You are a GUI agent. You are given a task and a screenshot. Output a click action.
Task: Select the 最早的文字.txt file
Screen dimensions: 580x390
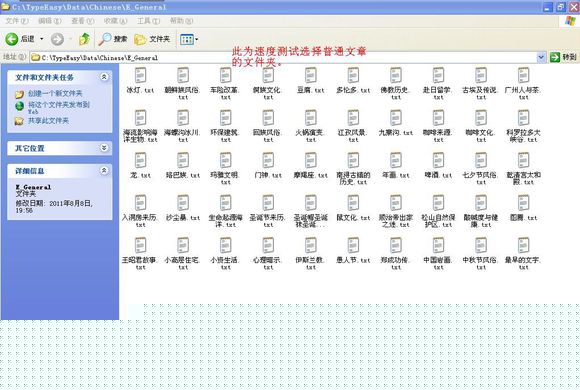[x=523, y=254]
